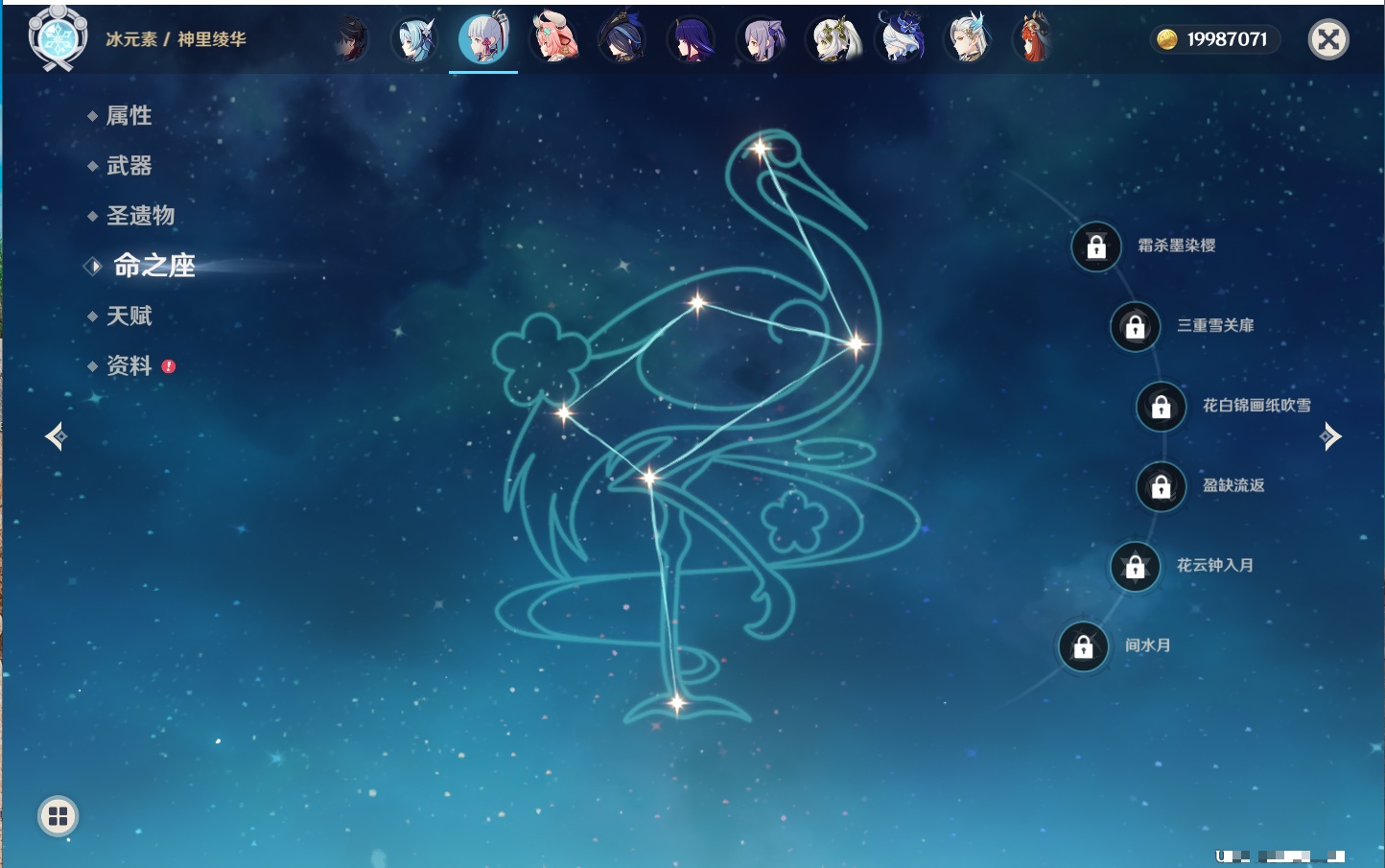Viewport: 1385px width, 868px height.
Task: Close the character screen with X button
Action: pyautogui.click(x=1328, y=39)
